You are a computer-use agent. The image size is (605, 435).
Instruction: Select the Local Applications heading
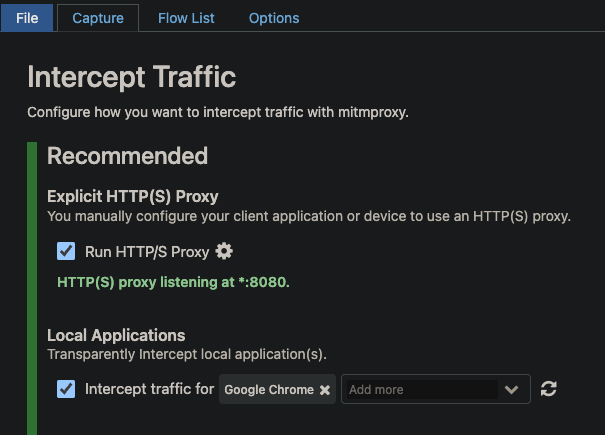116,335
